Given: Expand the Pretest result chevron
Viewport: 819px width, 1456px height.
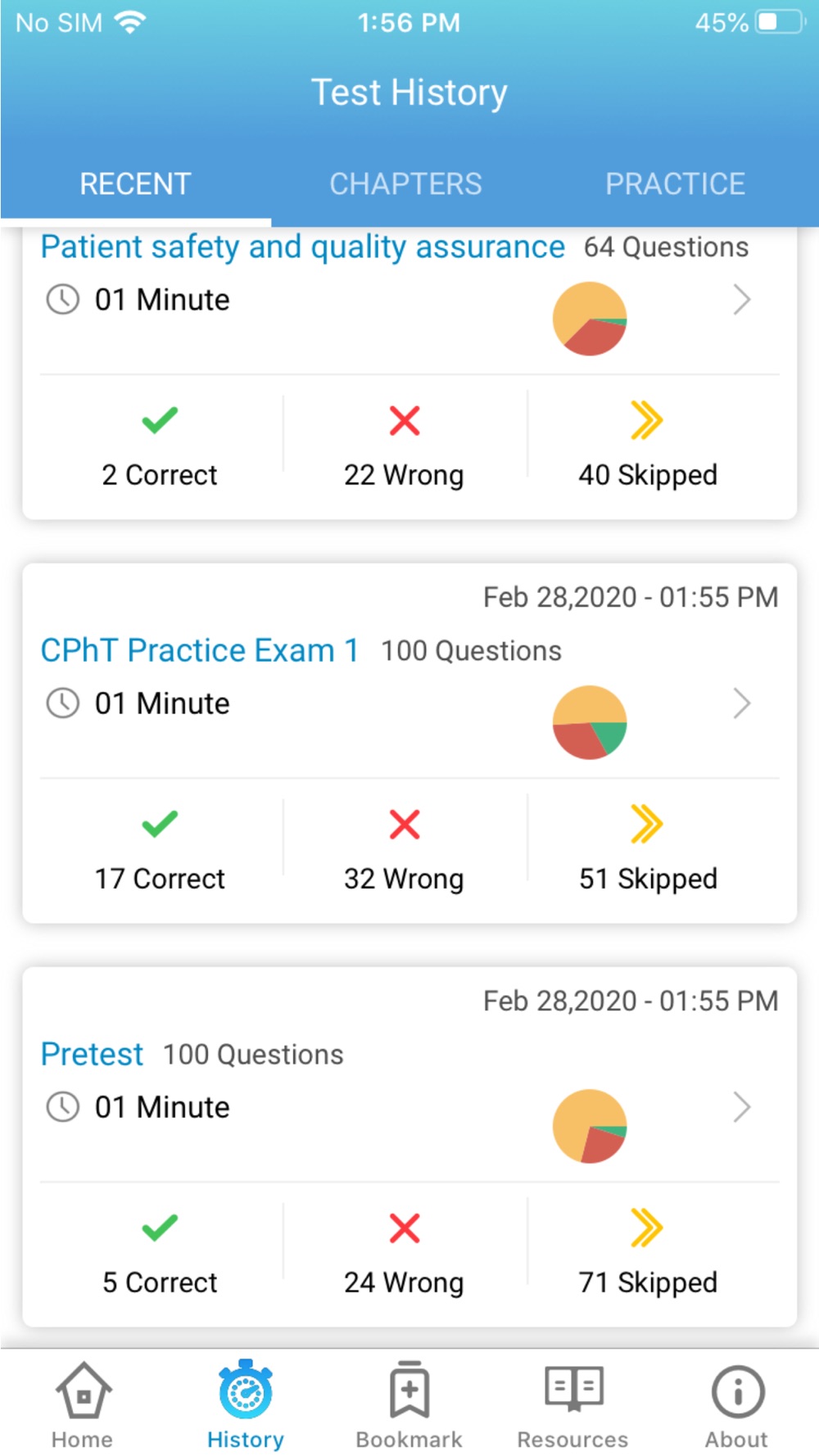Looking at the screenshot, I should tap(742, 1107).
